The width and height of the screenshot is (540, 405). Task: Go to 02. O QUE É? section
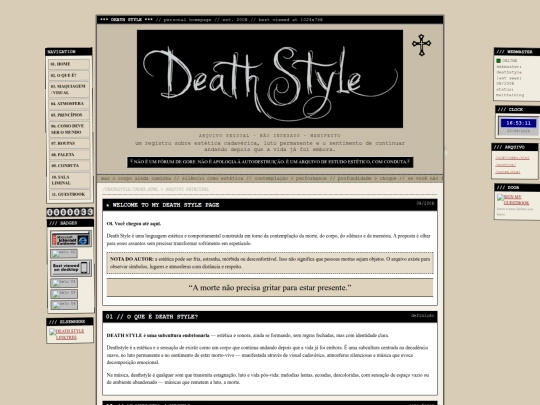click(x=69, y=75)
